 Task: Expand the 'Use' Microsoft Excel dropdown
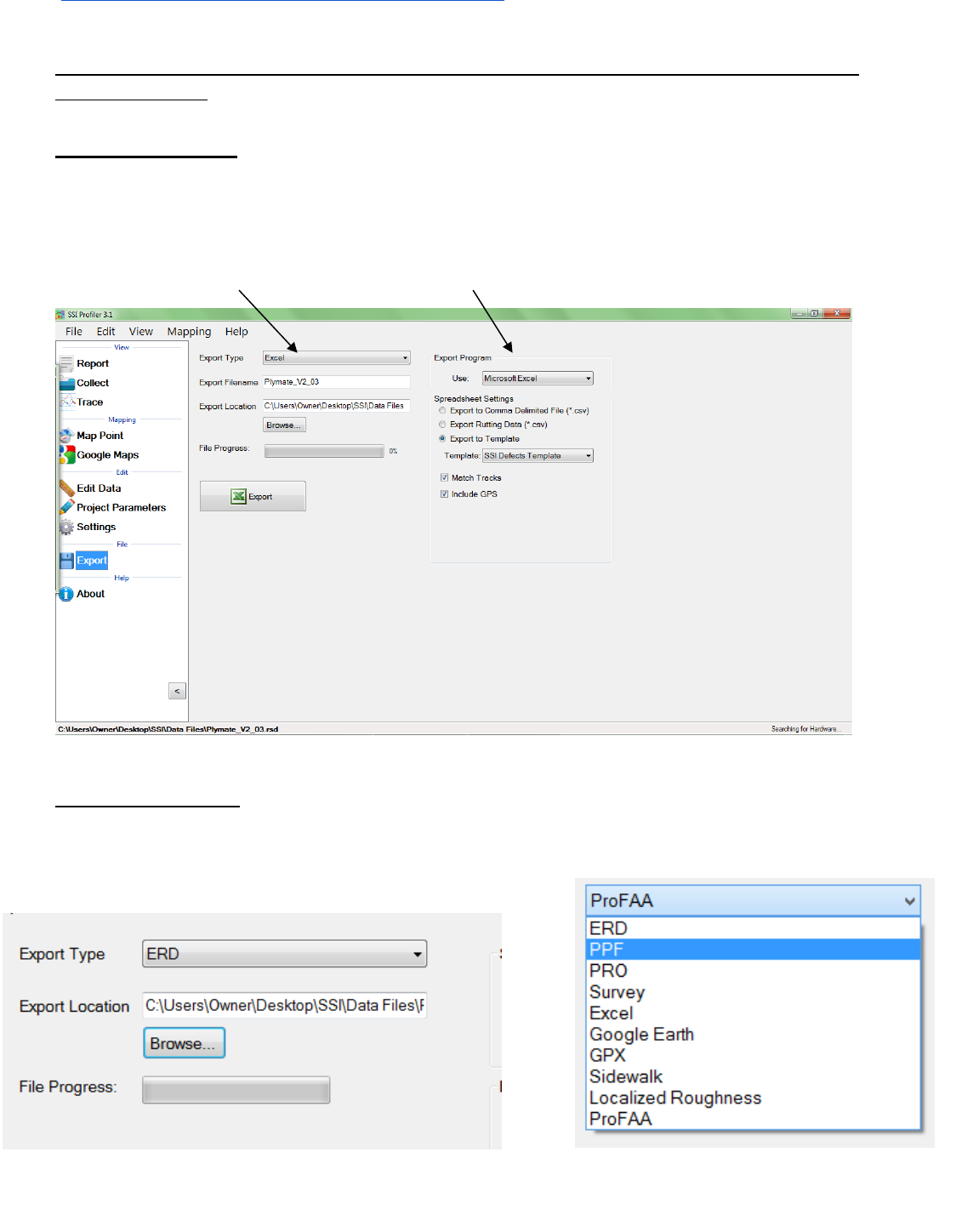pos(538,379)
